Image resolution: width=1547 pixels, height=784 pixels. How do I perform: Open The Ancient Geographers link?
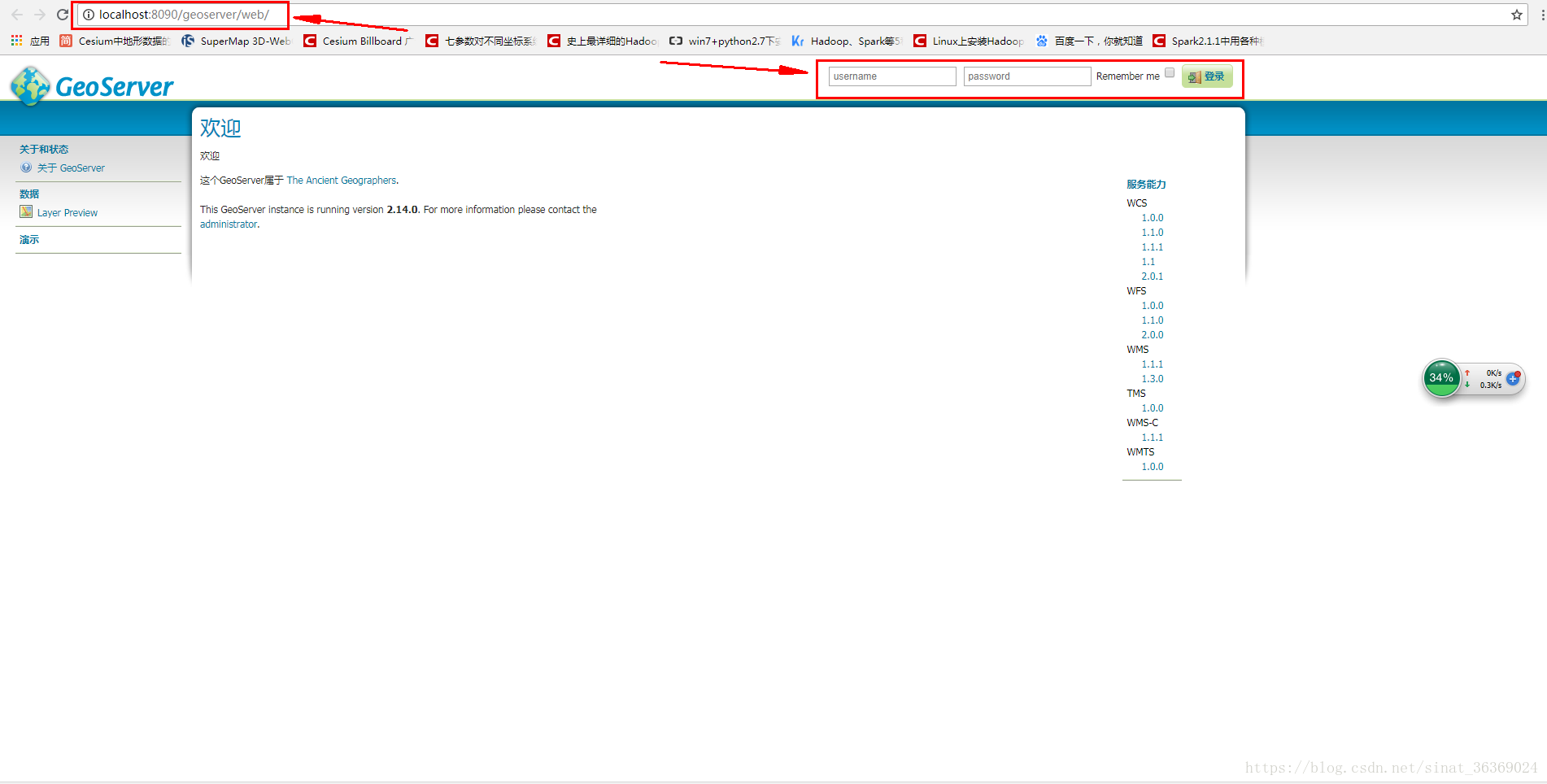coord(342,181)
